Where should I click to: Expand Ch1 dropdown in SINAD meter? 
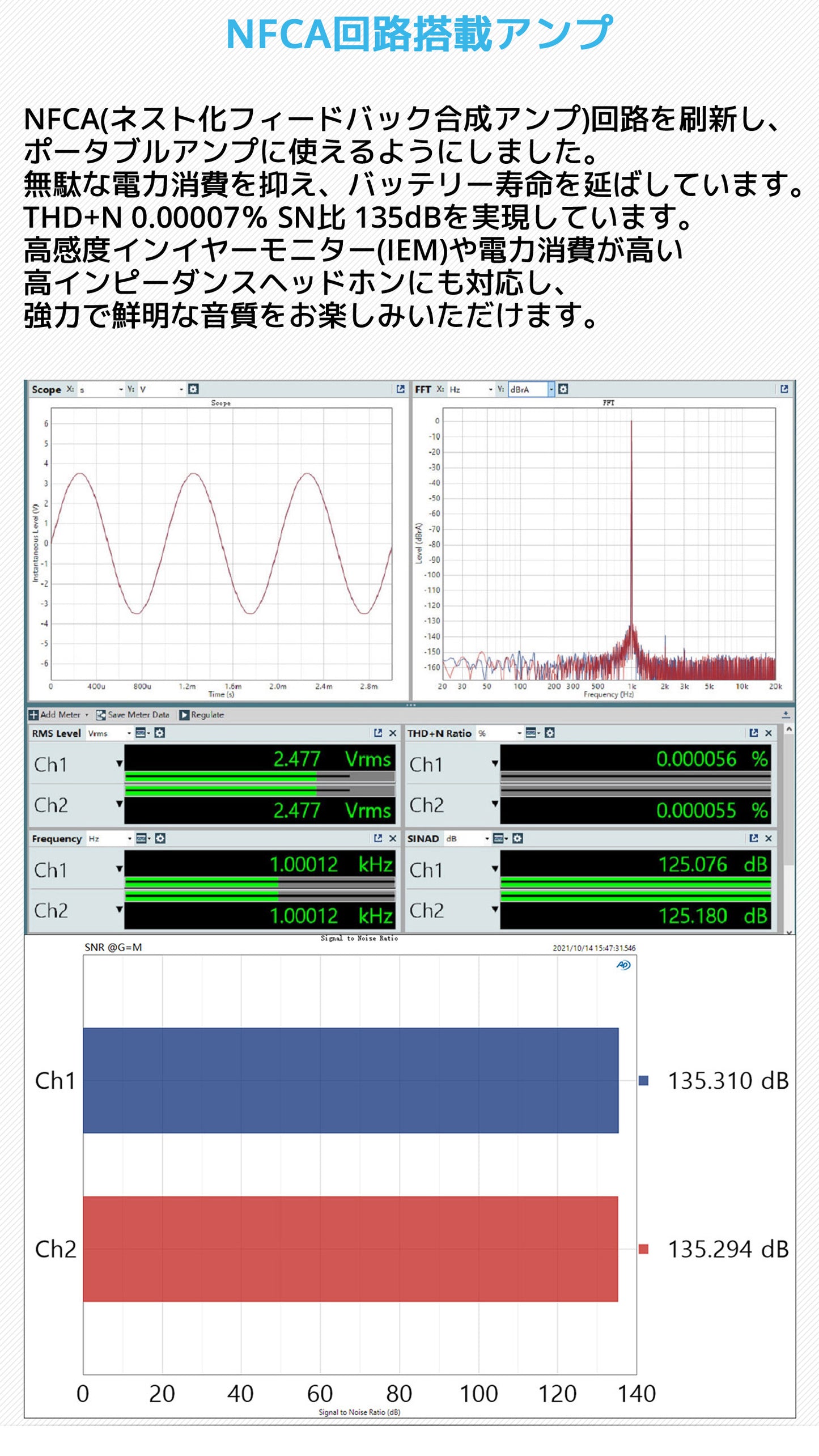click(x=495, y=869)
